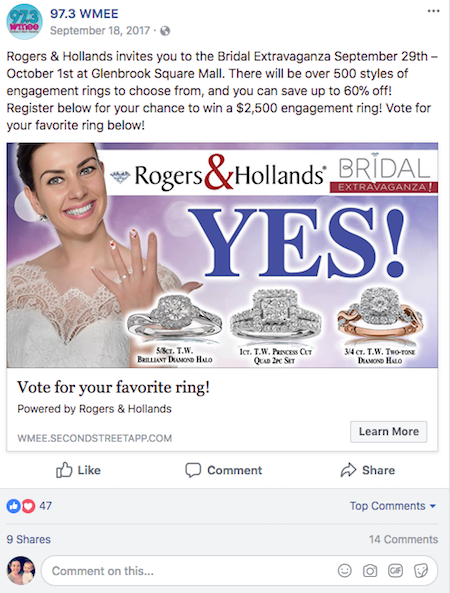Click the Learn More button
The width and height of the screenshot is (450, 593).
(x=388, y=432)
